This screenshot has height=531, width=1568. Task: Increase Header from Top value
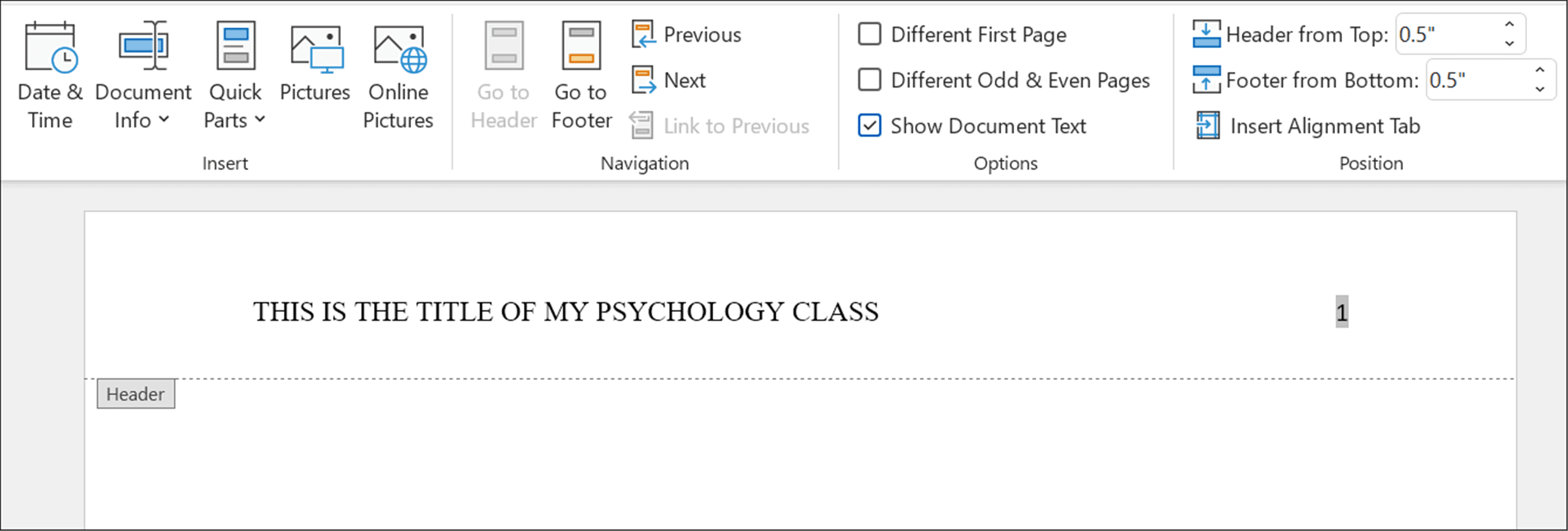[1509, 25]
